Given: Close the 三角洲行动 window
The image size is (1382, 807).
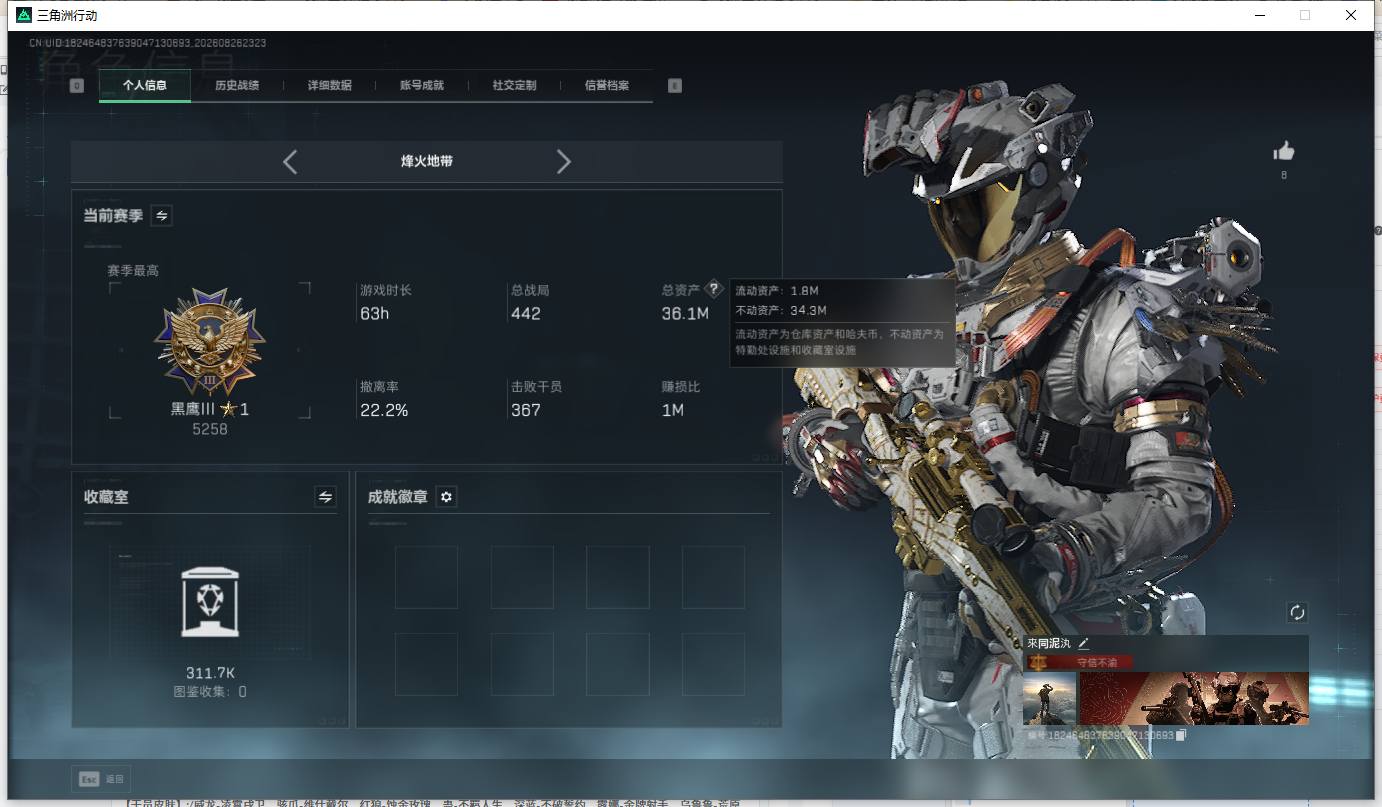Looking at the screenshot, I should (1351, 15).
